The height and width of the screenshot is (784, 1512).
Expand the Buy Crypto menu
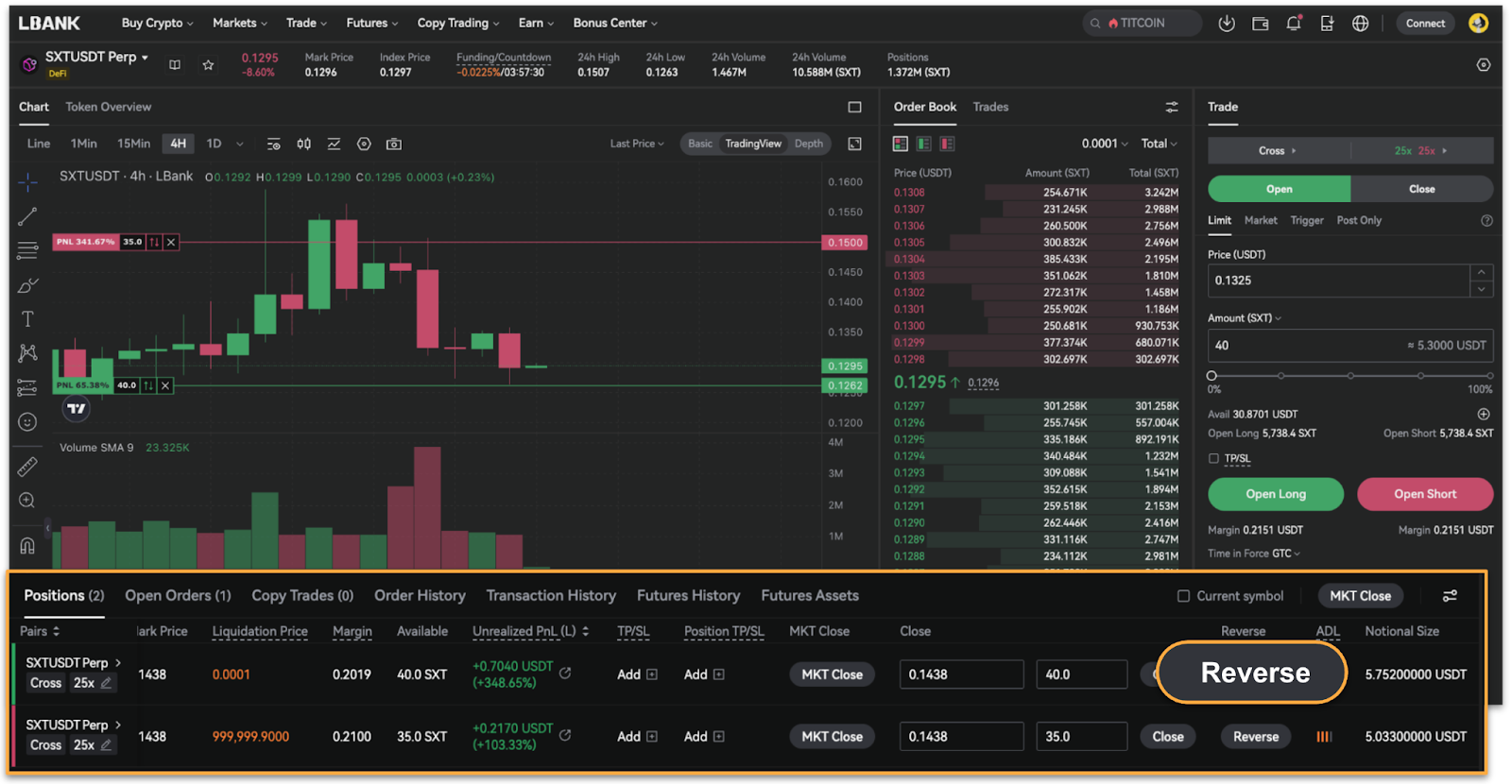click(x=157, y=23)
